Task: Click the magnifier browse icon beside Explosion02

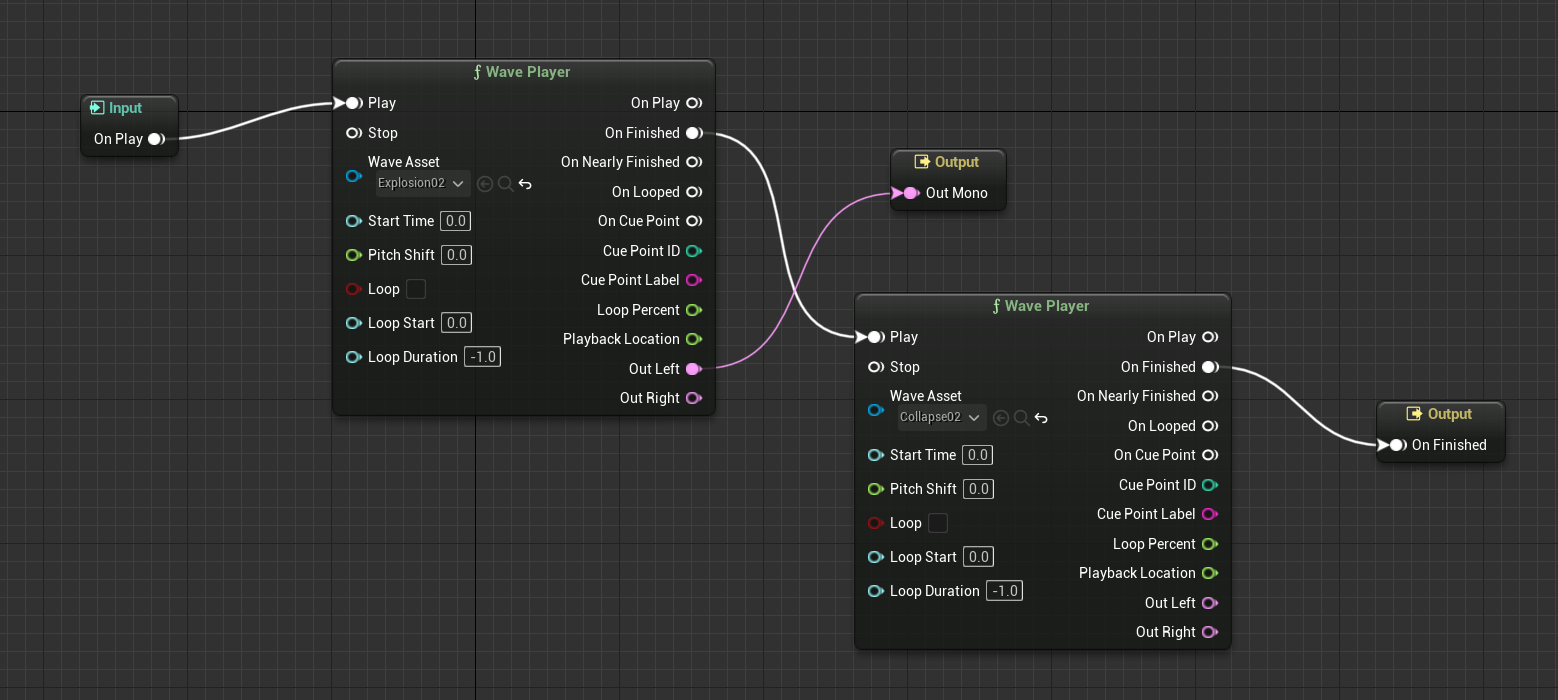Action: [505, 184]
